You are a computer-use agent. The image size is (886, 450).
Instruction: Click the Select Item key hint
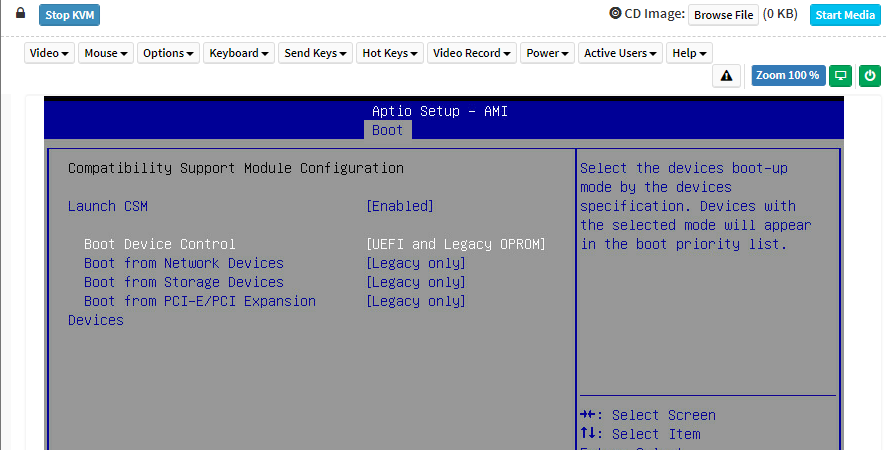pyautogui.click(x=640, y=434)
